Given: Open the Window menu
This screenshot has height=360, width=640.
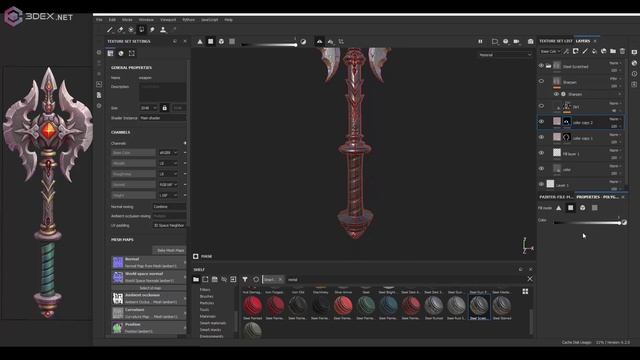Looking at the screenshot, I should click(x=146, y=20).
